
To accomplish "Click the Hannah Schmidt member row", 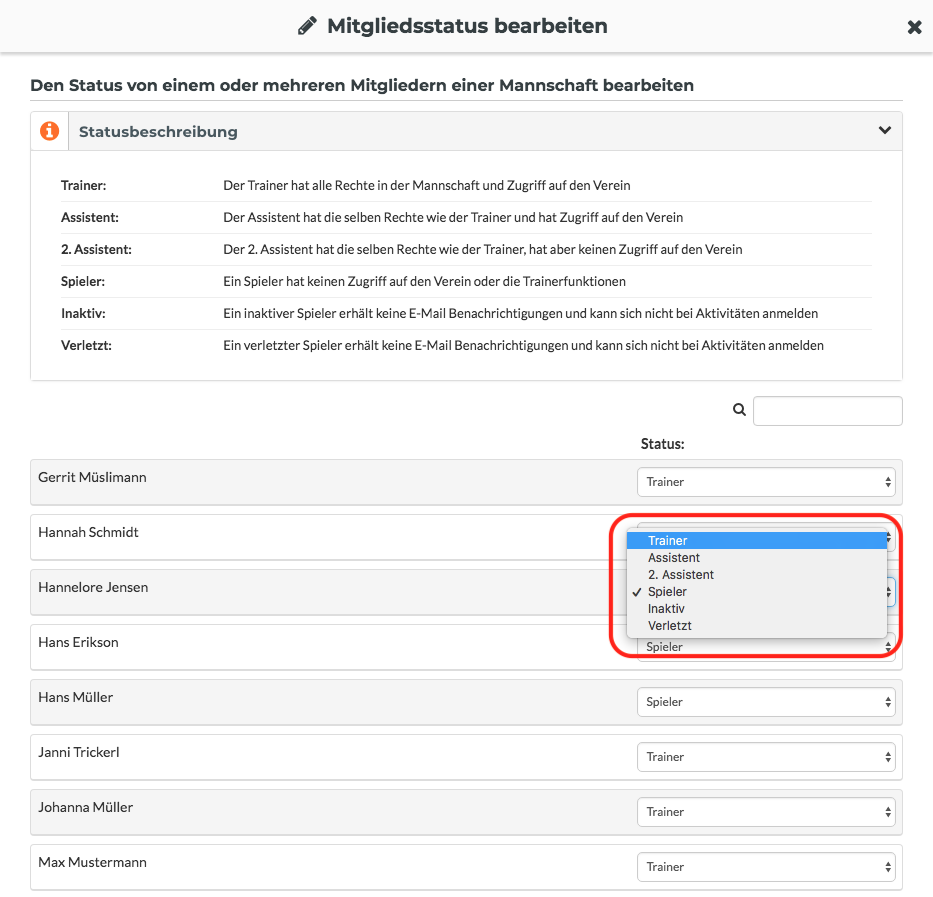I will coord(321,537).
